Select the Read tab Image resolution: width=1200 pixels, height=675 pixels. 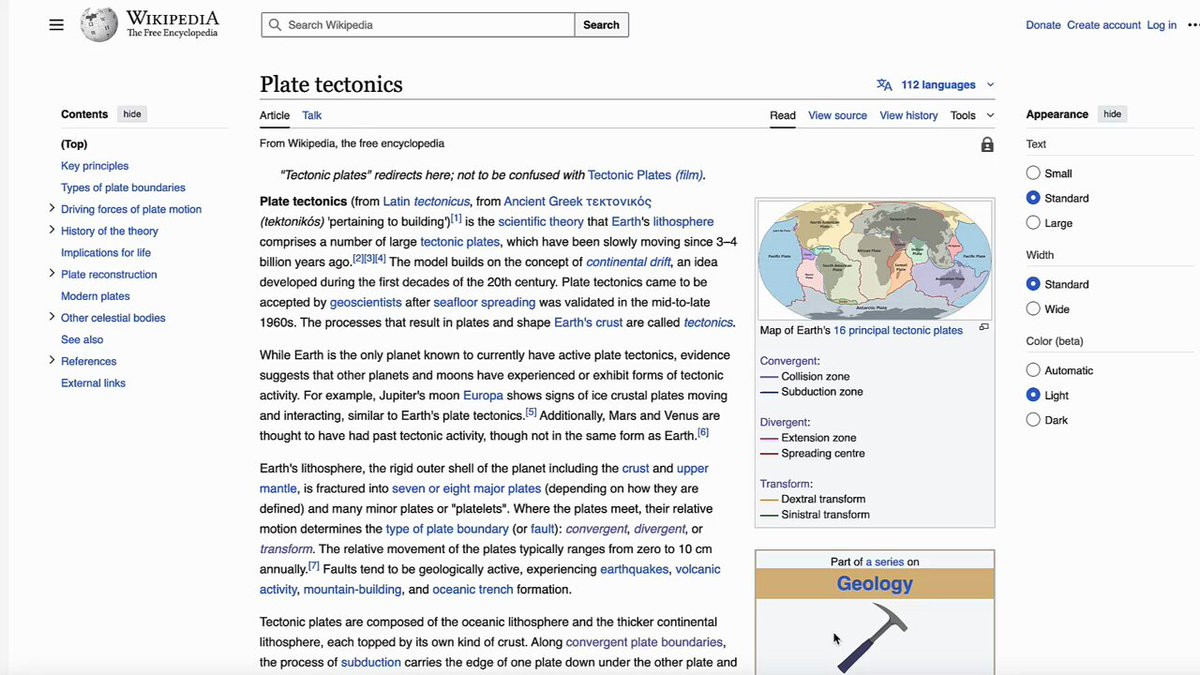point(783,116)
